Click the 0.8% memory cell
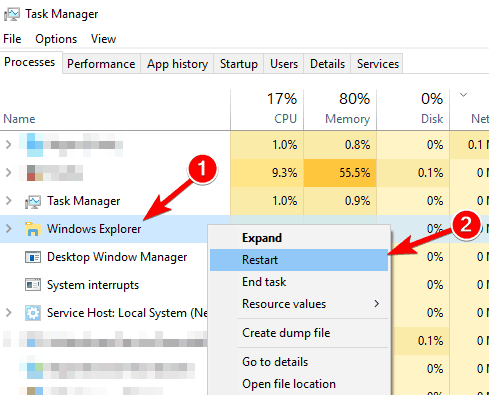 click(x=340, y=145)
